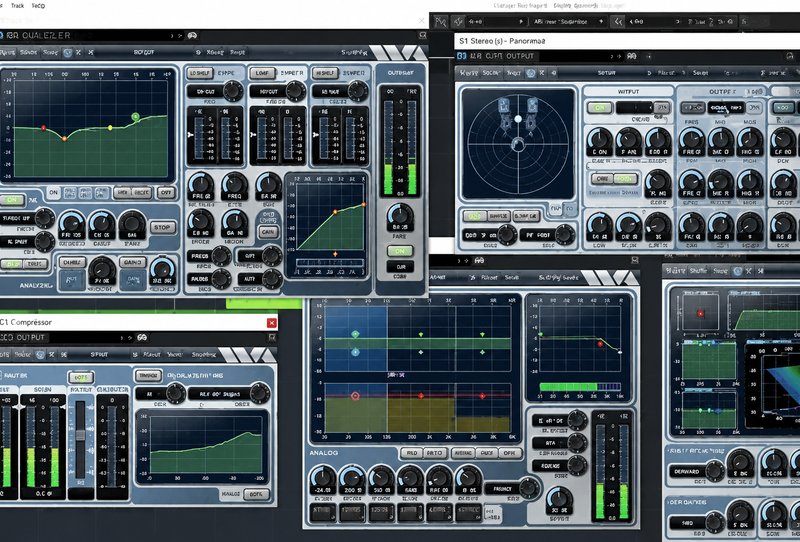
Task: Click the A/B compare icon in S1 Stereo title bar
Action: point(632,56)
